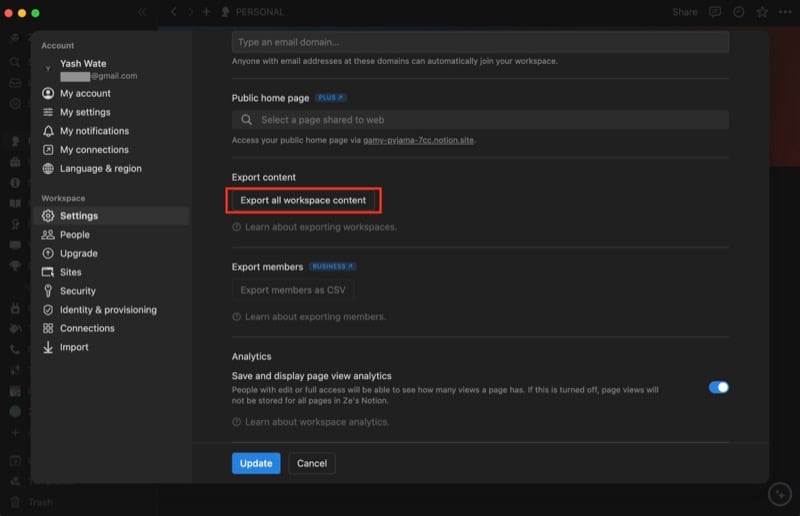The image size is (800, 516).
Task: Toggle page view analytics switch
Action: [x=718, y=388]
